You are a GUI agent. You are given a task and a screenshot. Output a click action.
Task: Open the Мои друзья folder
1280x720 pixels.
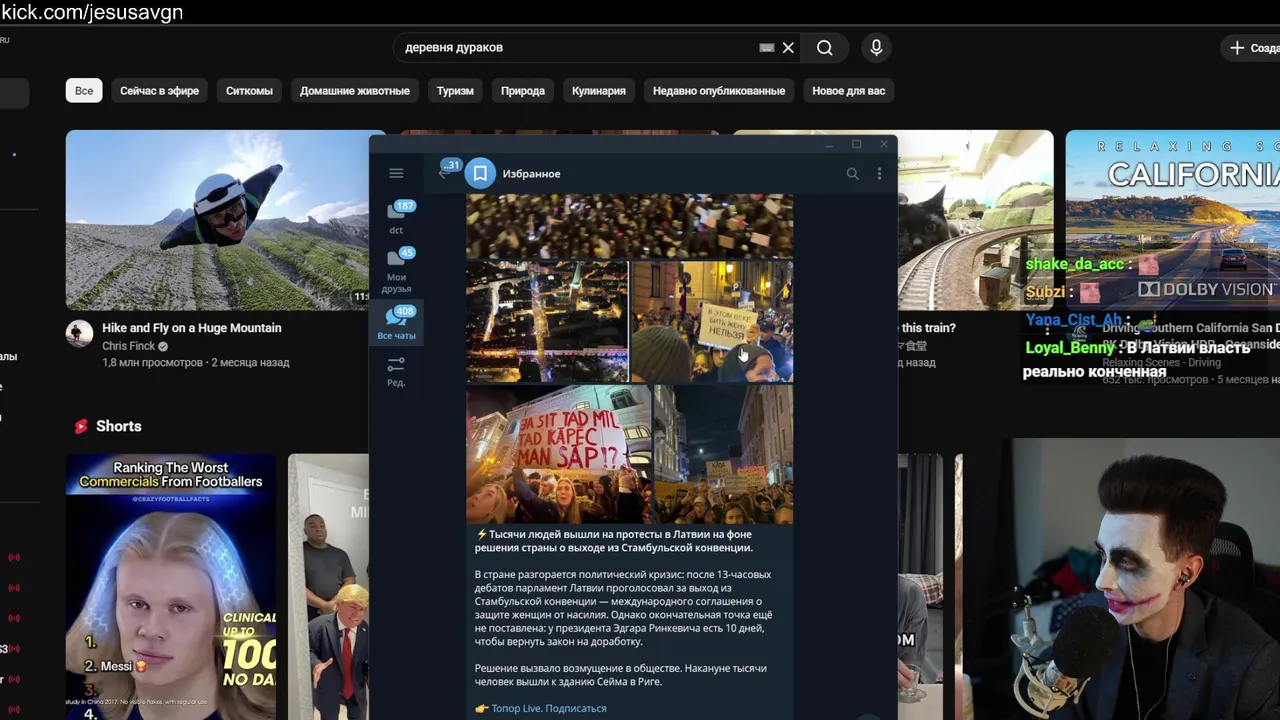pyautogui.click(x=396, y=271)
